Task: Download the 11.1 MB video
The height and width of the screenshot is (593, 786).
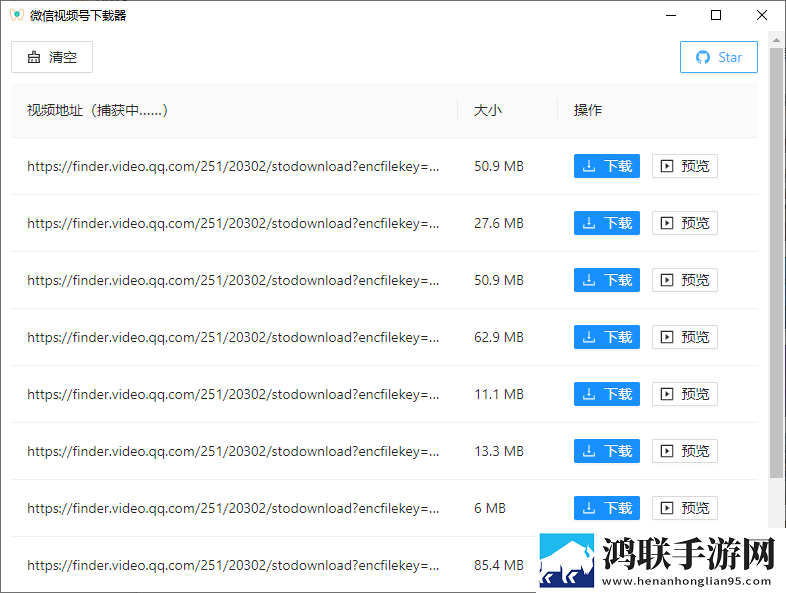Action: point(607,394)
